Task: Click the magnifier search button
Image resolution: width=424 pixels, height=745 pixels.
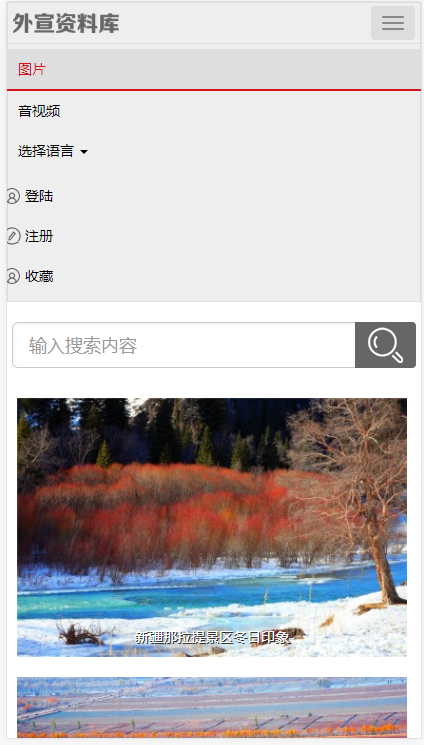Action: coord(385,345)
